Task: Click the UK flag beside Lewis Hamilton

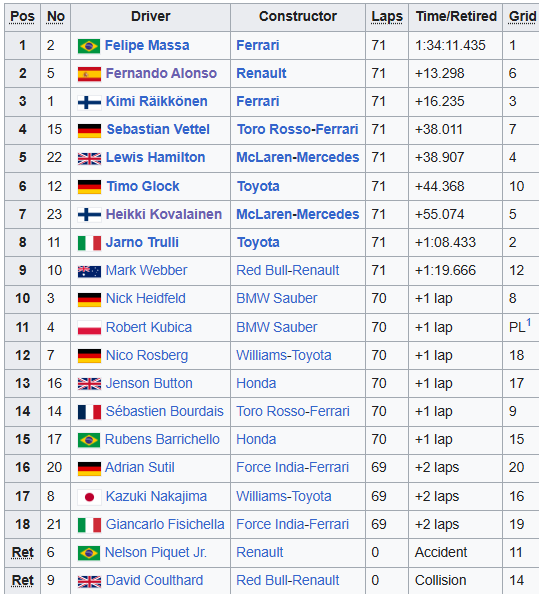Action: pyautogui.click(x=89, y=158)
